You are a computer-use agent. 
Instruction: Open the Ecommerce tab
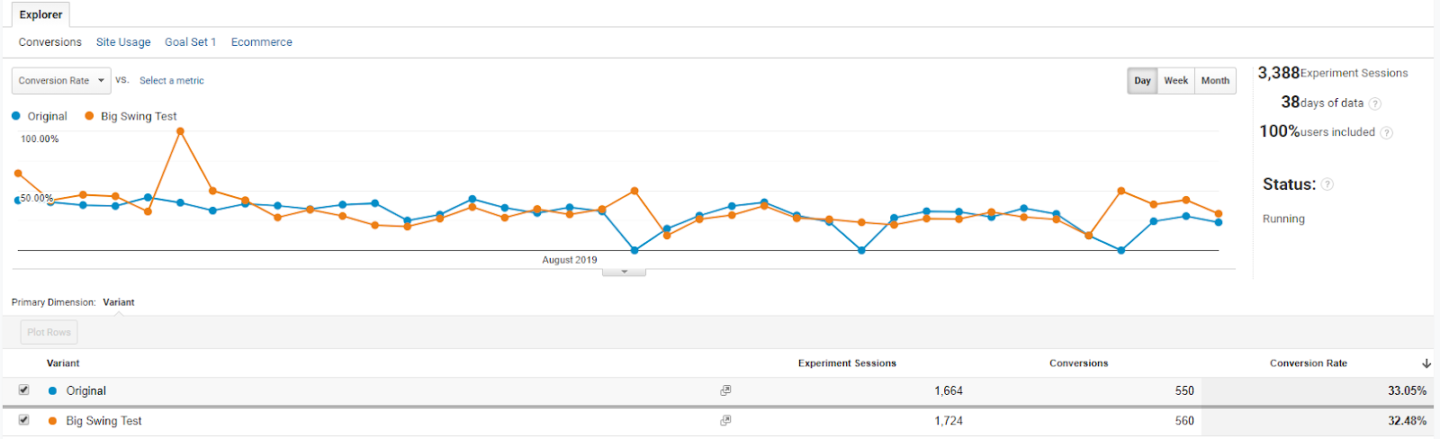point(261,42)
